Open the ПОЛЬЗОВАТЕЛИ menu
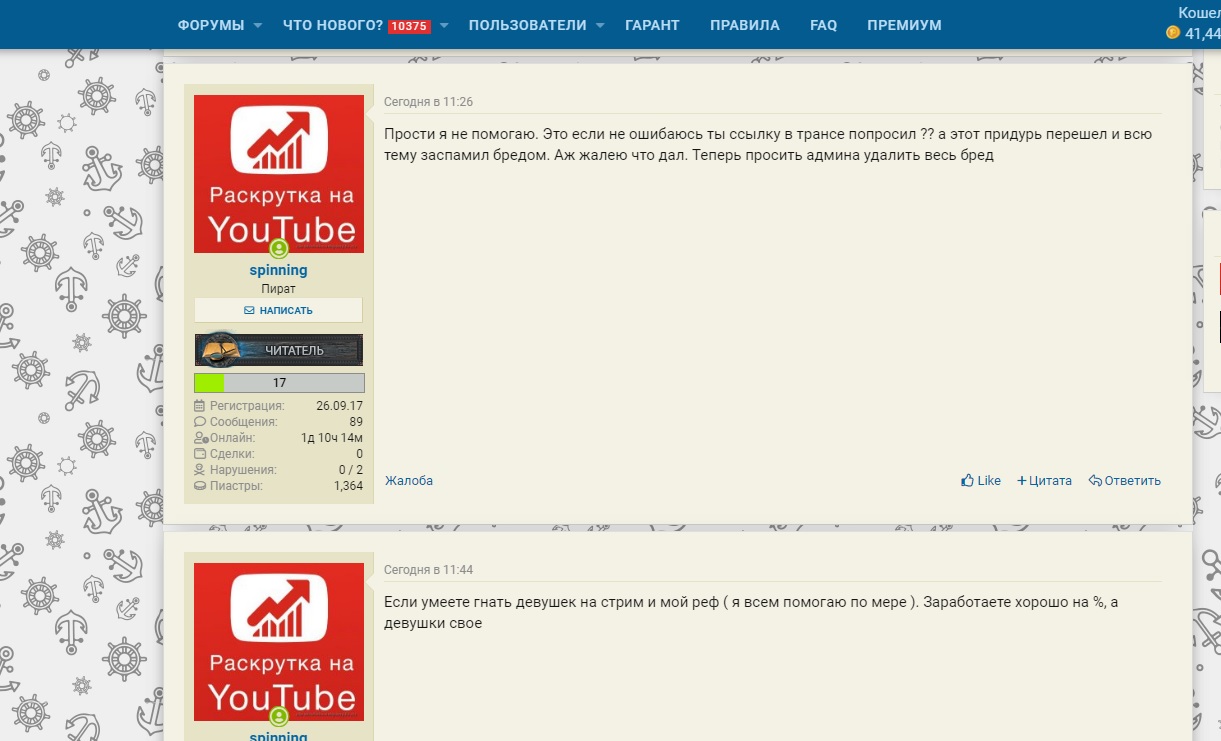Viewport: 1221px width, 741px height. coord(527,25)
